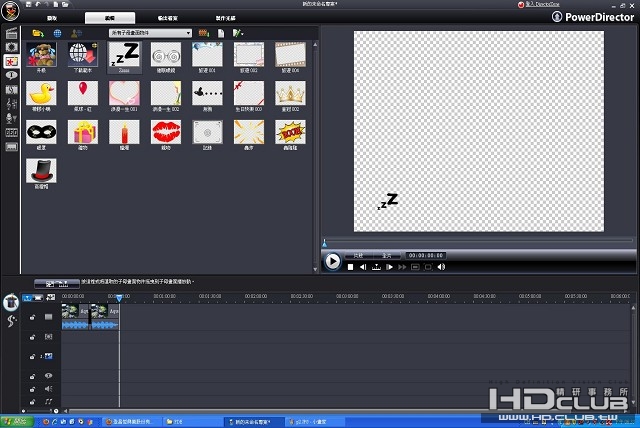
Task: Switch to the Produce tab
Action: point(168,18)
